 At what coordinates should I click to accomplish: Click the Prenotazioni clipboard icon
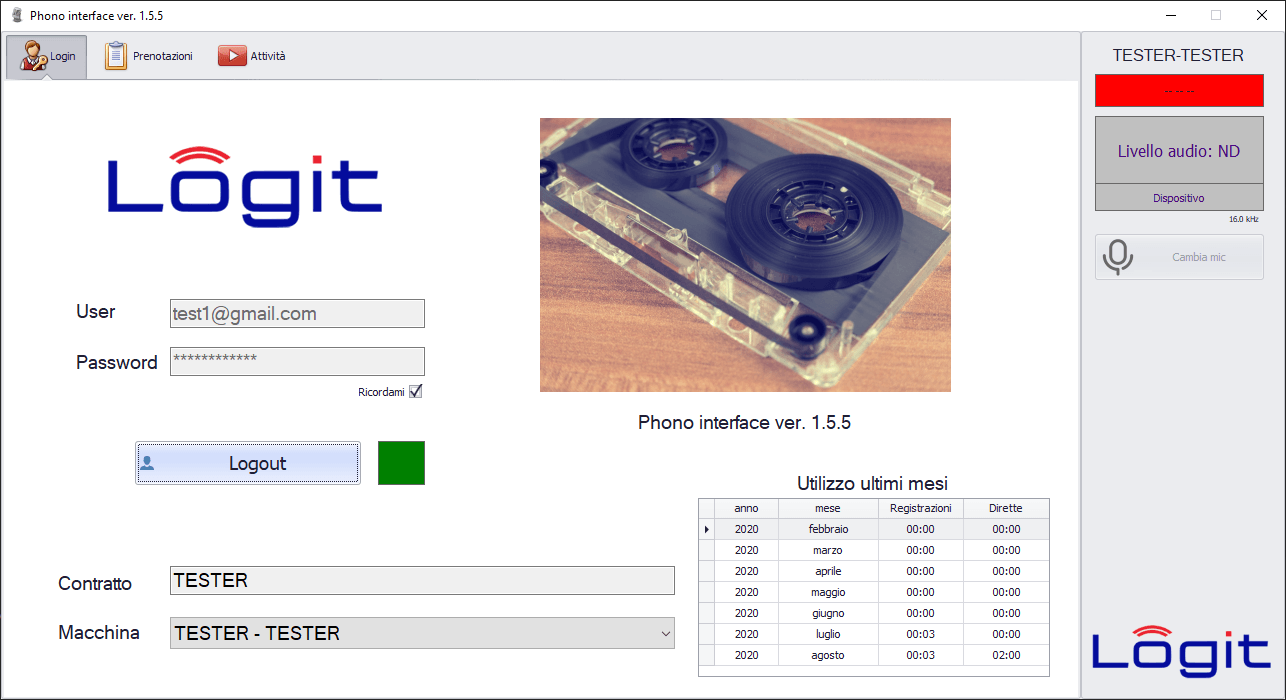(x=116, y=56)
